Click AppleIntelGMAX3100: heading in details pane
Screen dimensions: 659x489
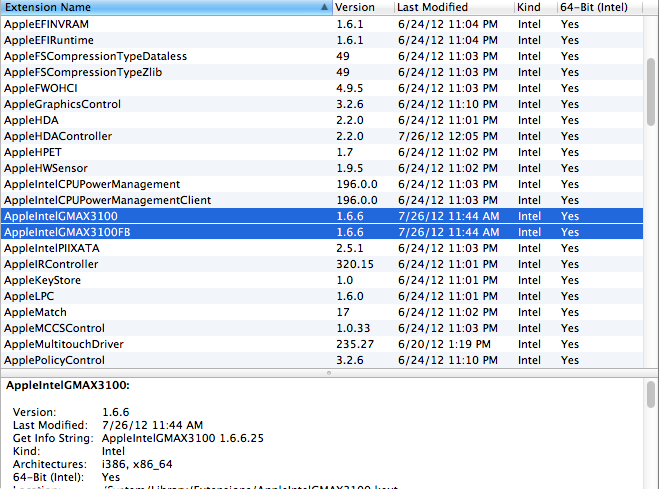click(x=68, y=385)
